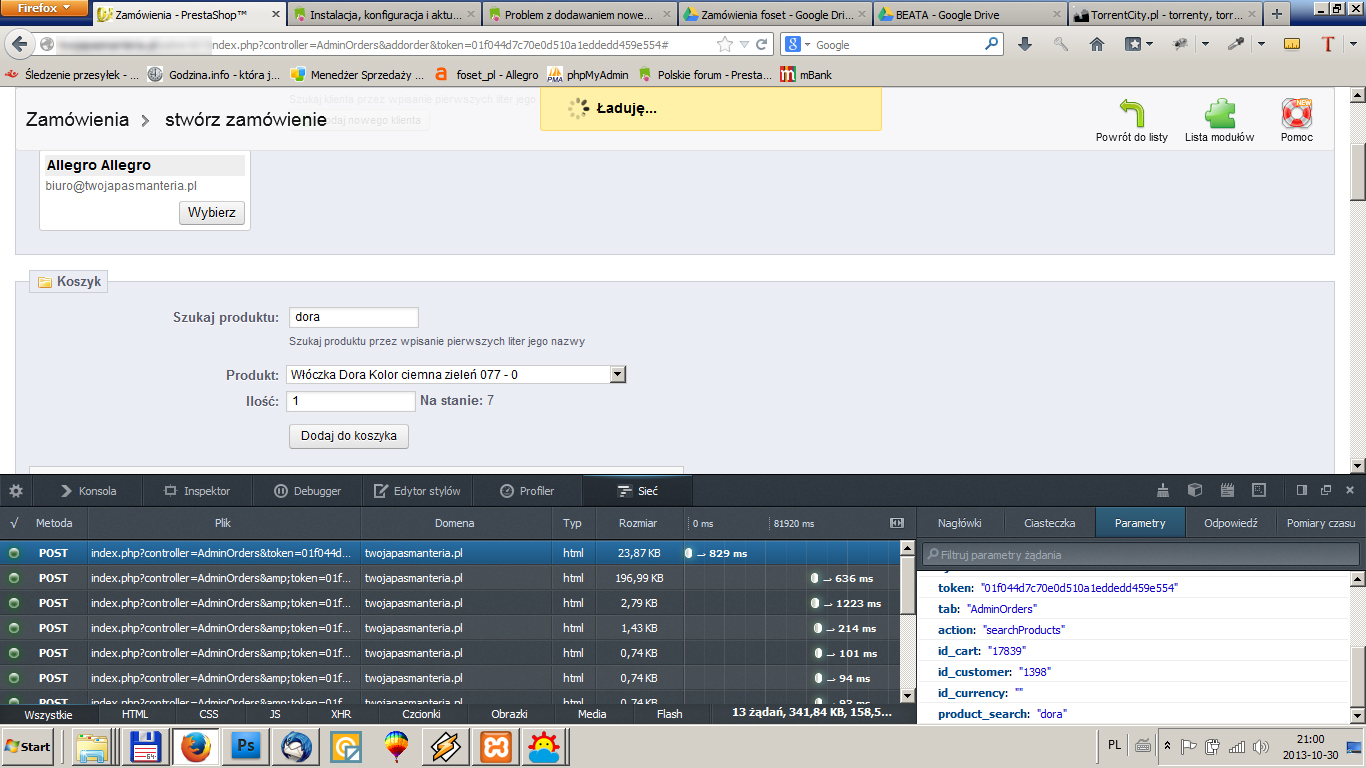This screenshot has width=1366, height=768.
Task: Launch Photoshop from the taskbar
Action: [246, 747]
